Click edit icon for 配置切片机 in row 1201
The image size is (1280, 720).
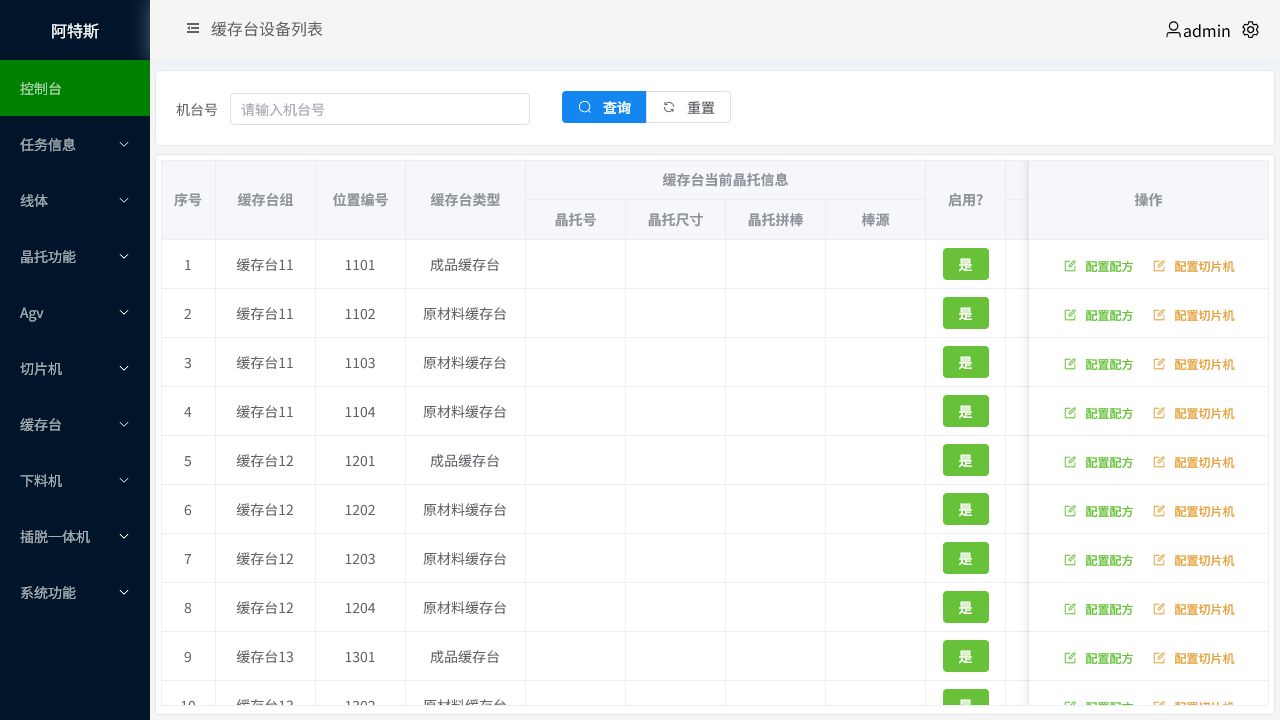point(1159,462)
